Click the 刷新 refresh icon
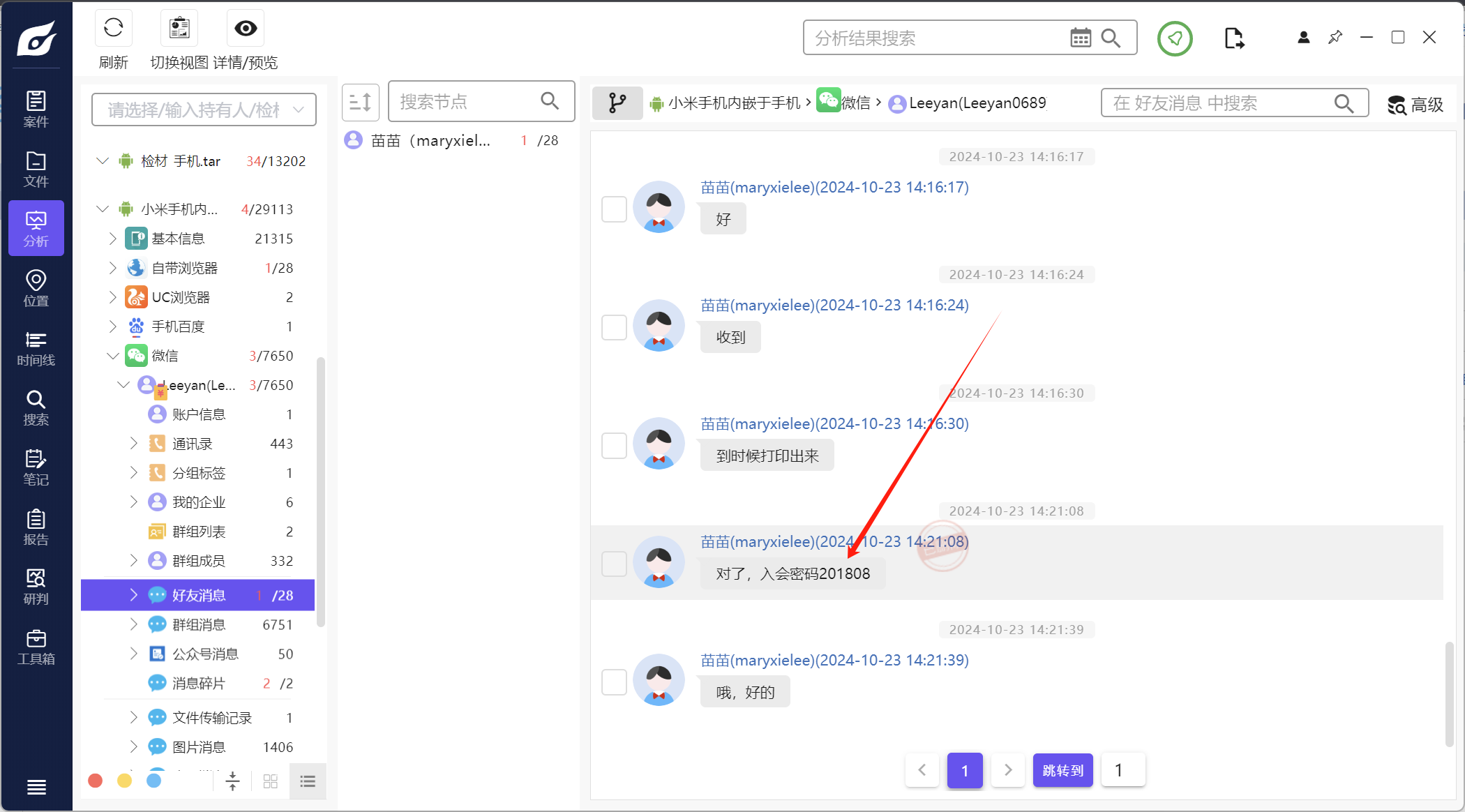Screen dimensions: 1465x812 (x=113, y=29)
